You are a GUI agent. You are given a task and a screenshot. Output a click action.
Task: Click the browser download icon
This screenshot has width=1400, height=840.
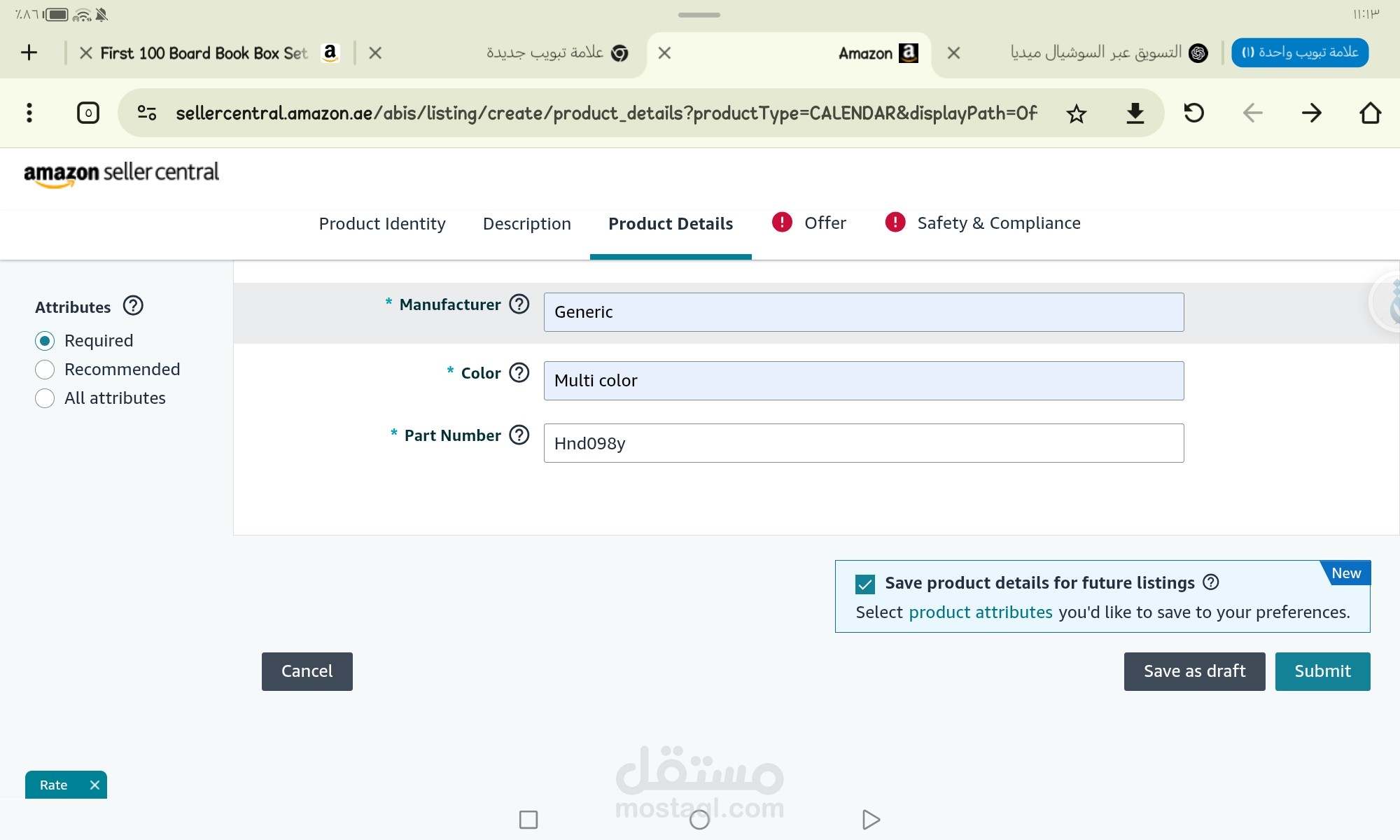1135,113
